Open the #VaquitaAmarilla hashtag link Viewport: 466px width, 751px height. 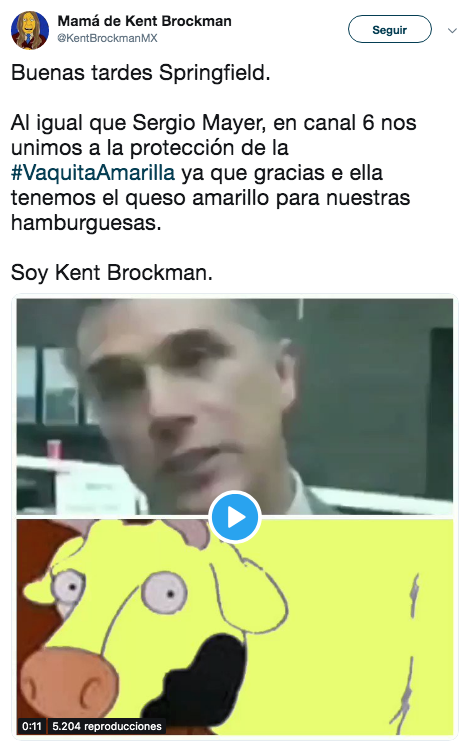(x=93, y=172)
